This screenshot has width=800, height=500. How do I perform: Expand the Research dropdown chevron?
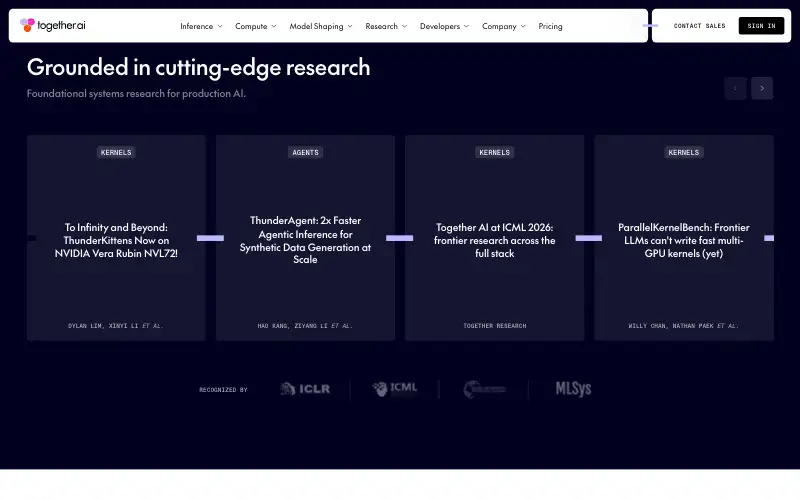405,26
